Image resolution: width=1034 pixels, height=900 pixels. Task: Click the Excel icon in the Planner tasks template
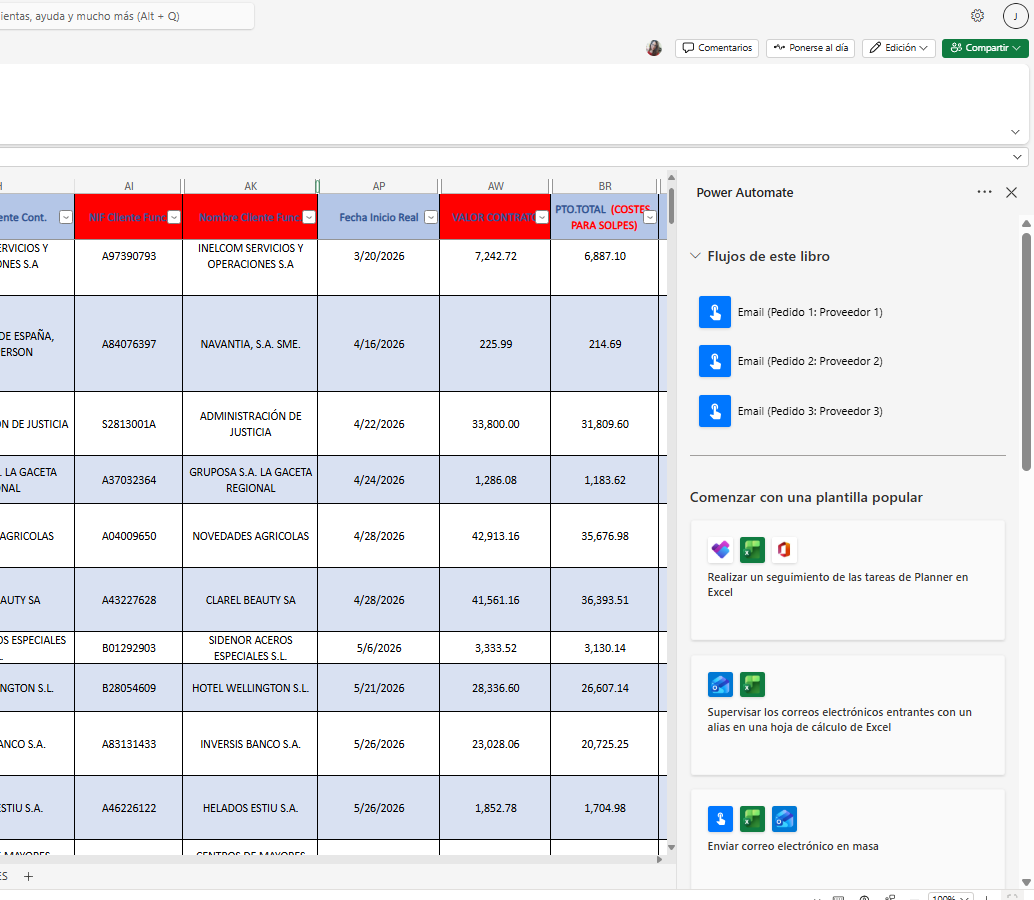coord(752,549)
